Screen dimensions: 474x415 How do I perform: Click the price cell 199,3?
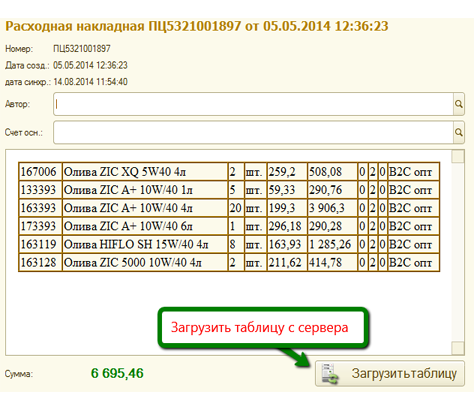tap(287, 208)
